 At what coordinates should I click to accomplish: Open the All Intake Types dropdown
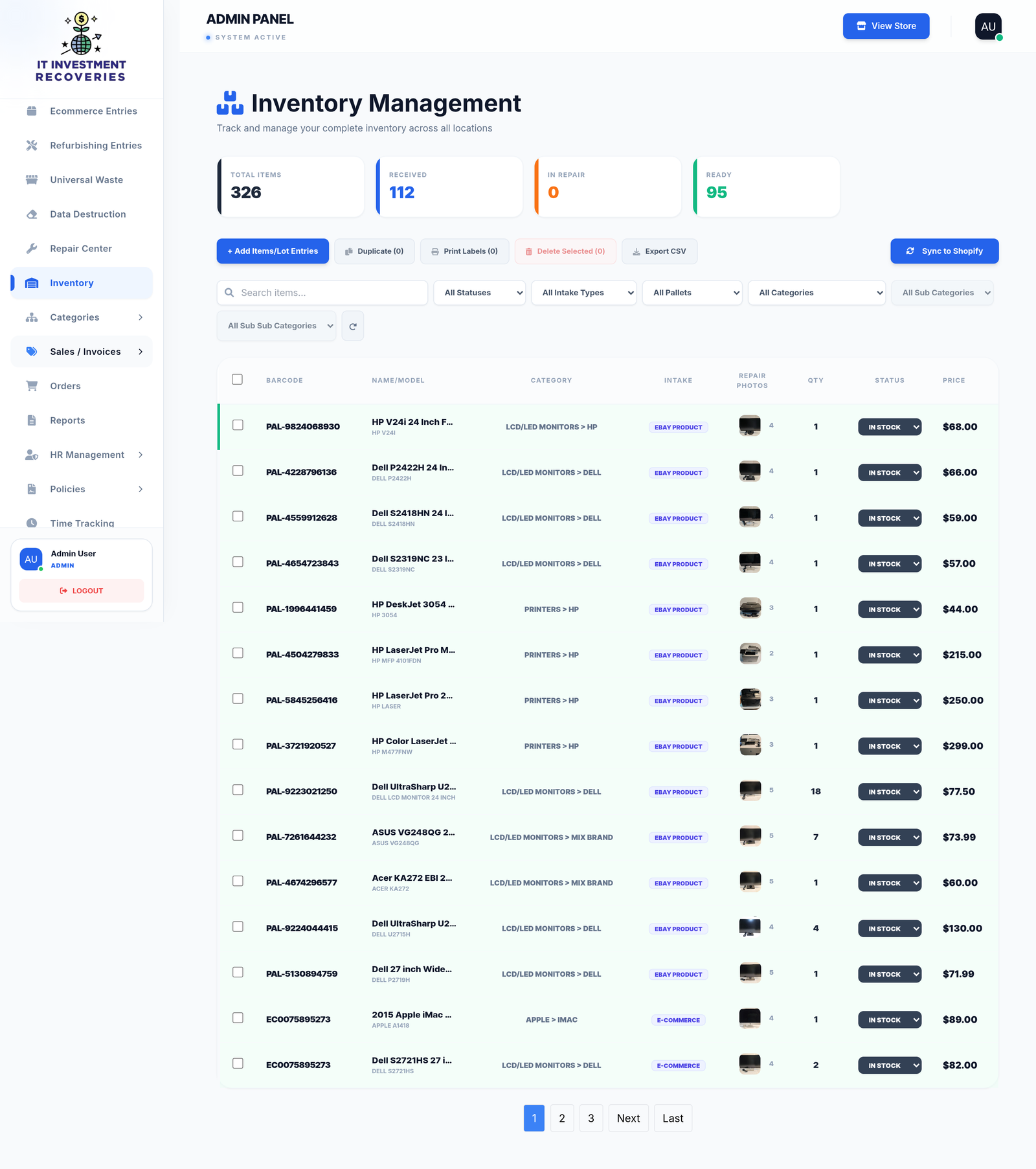[x=584, y=293]
